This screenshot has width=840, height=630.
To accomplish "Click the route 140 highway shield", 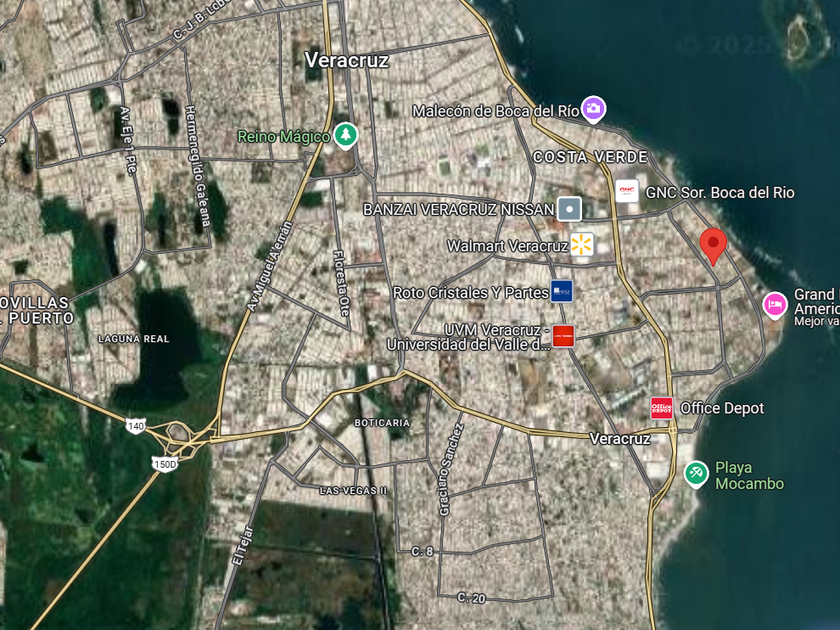I will [136, 426].
